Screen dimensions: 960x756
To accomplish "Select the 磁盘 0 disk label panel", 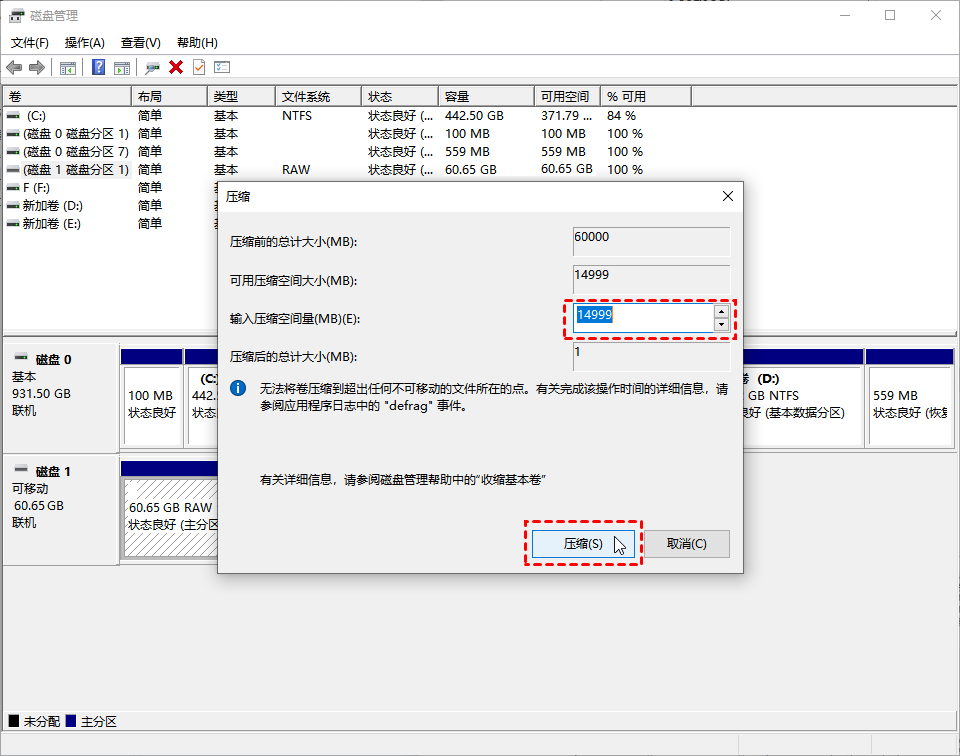I will point(60,397).
